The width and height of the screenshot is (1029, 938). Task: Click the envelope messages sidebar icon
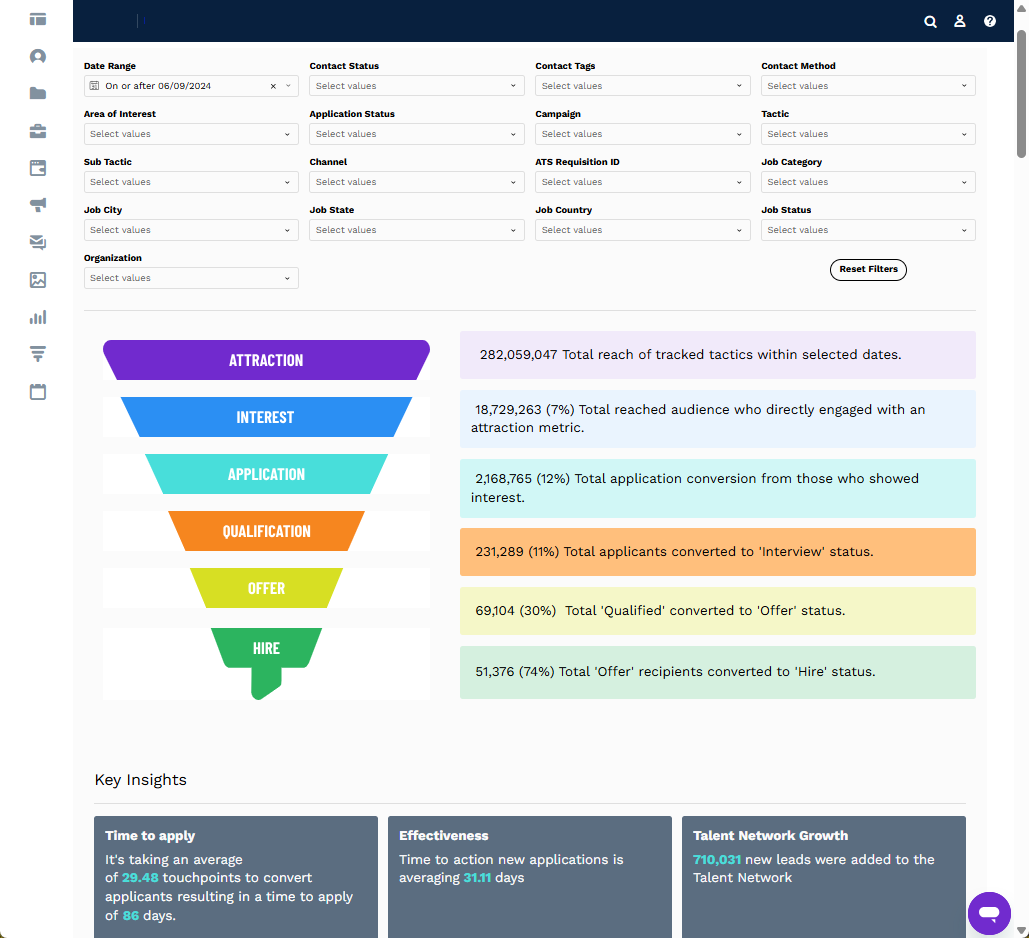(x=38, y=242)
